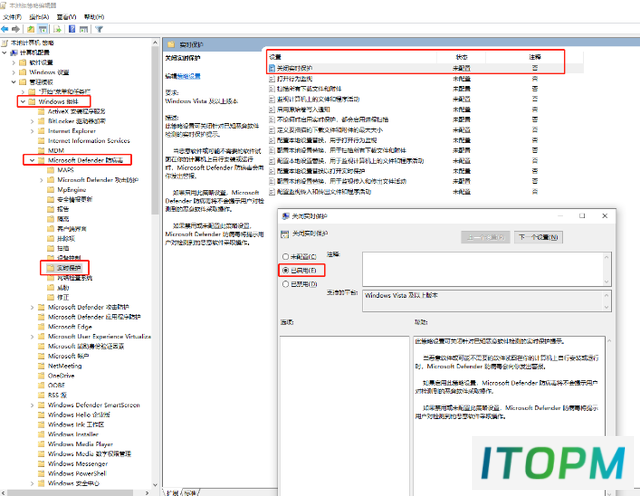The height and width of the screenshot is (496, 640).
Task: Select the 扫描所有下载文件和附件 policy row
Action: tap(424, 89)
